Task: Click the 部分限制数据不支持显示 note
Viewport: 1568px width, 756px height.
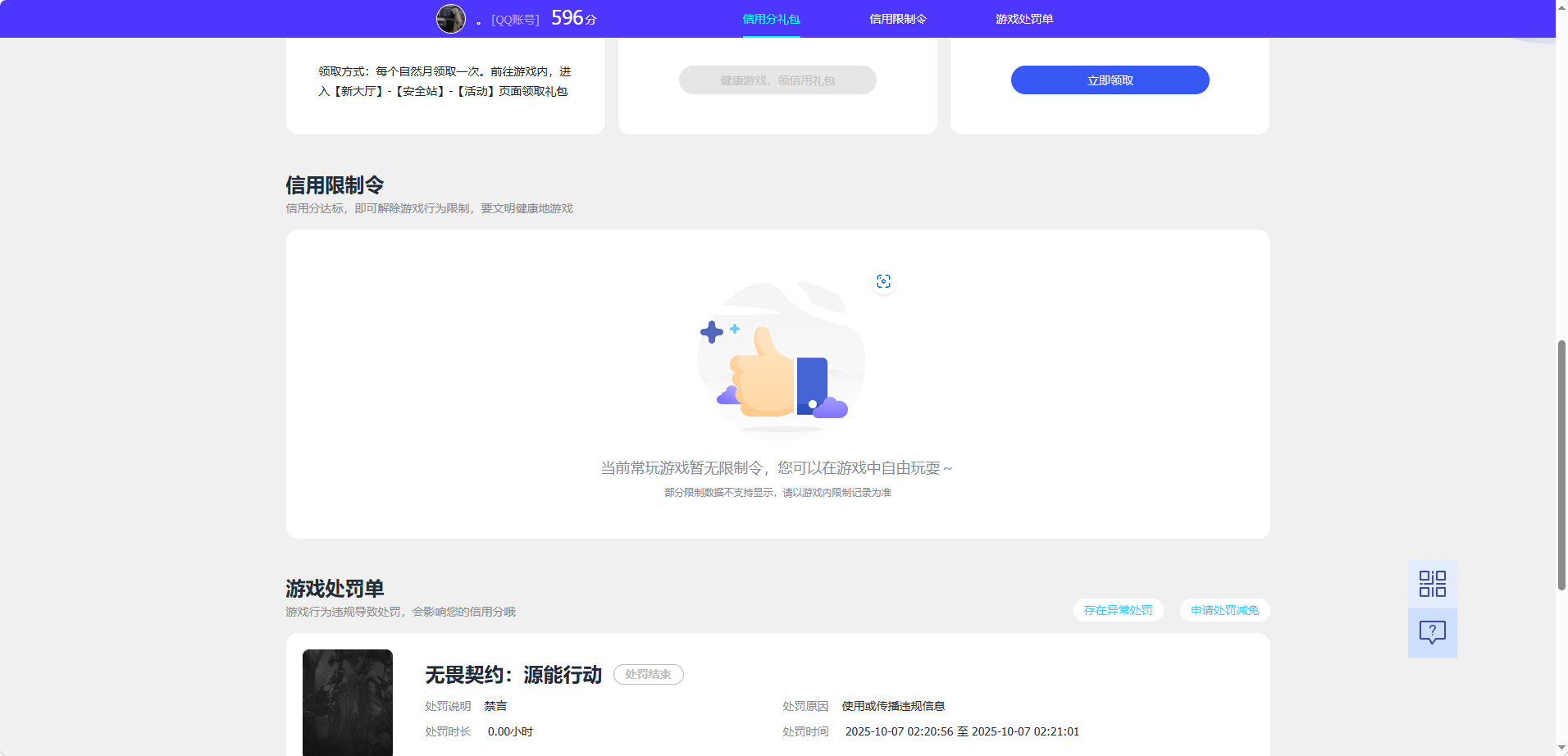Action: tap(777, 493)
